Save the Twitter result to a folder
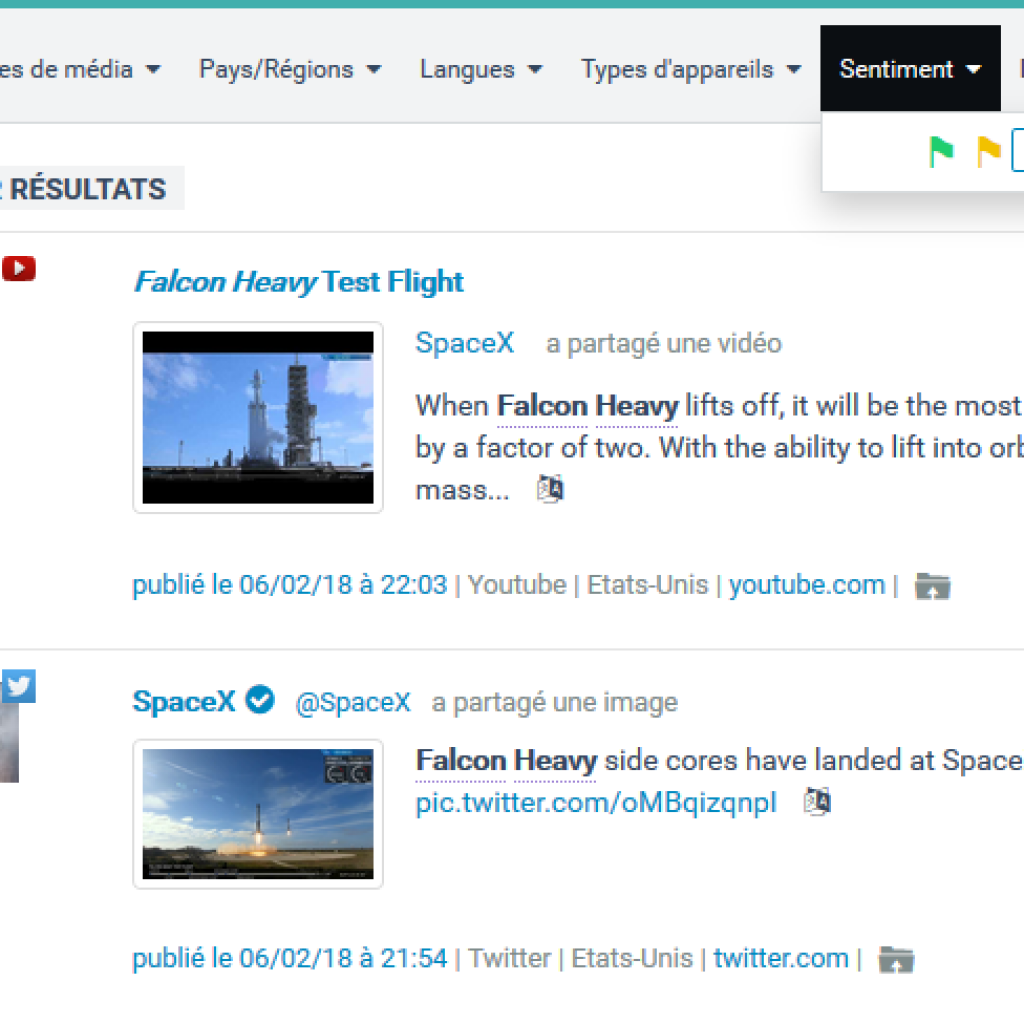Viewport: 1024px width, 1024px height. coord(897,959)
